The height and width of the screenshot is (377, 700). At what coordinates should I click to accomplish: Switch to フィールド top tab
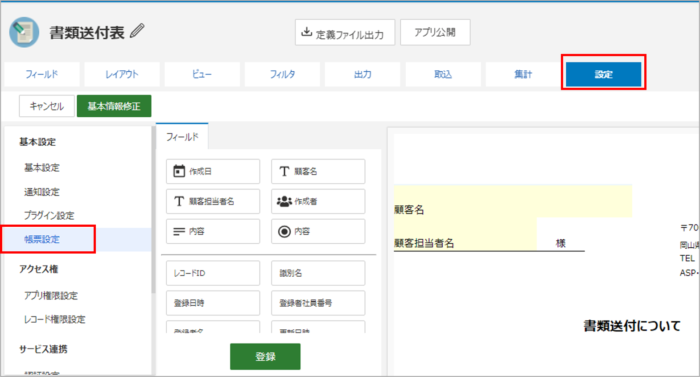pos(42,74)
